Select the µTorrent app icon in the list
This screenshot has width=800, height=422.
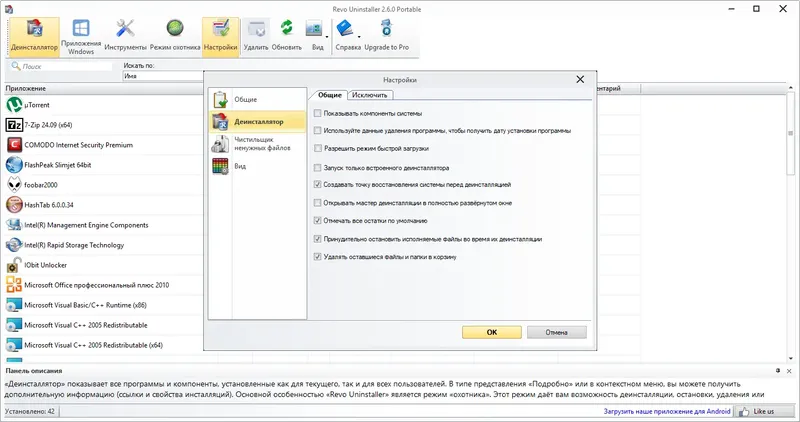coord(14,105)
